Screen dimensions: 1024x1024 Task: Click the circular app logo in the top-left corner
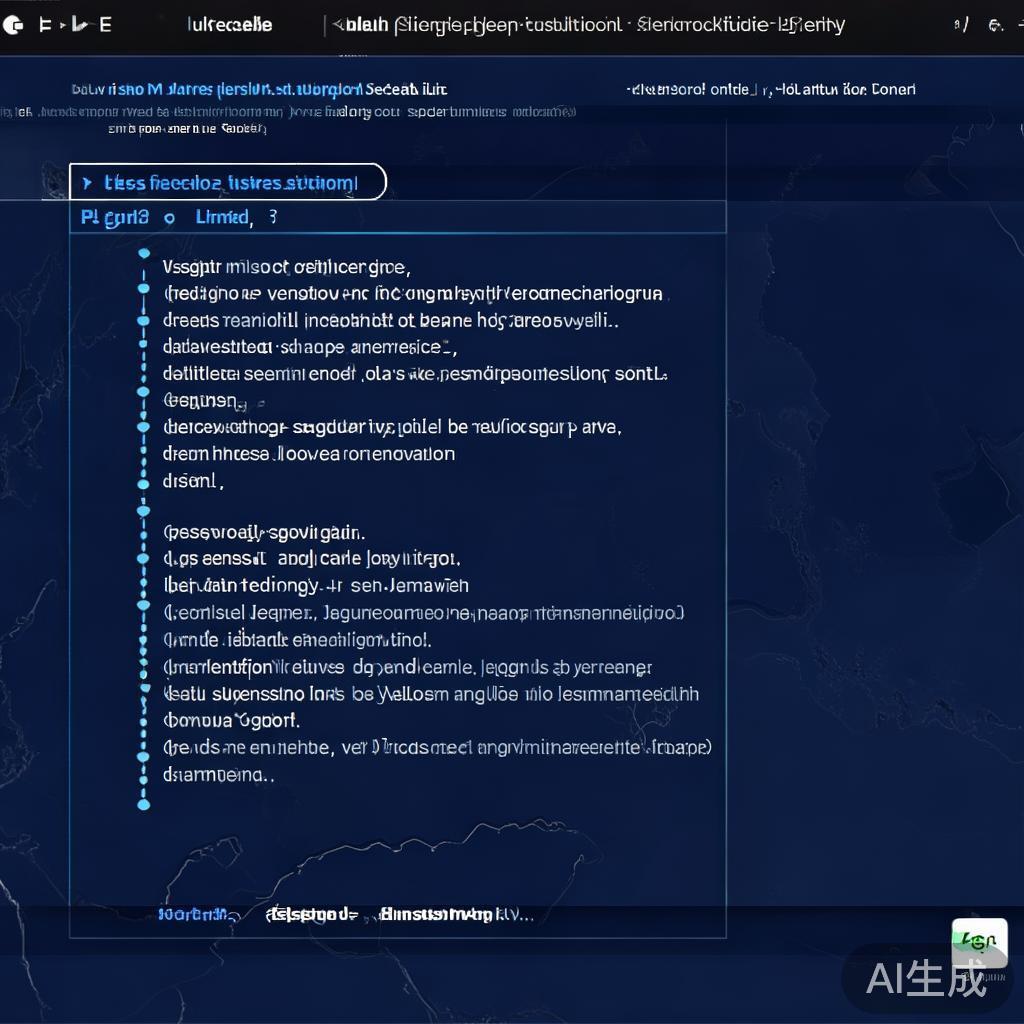(x=14, y=24)
